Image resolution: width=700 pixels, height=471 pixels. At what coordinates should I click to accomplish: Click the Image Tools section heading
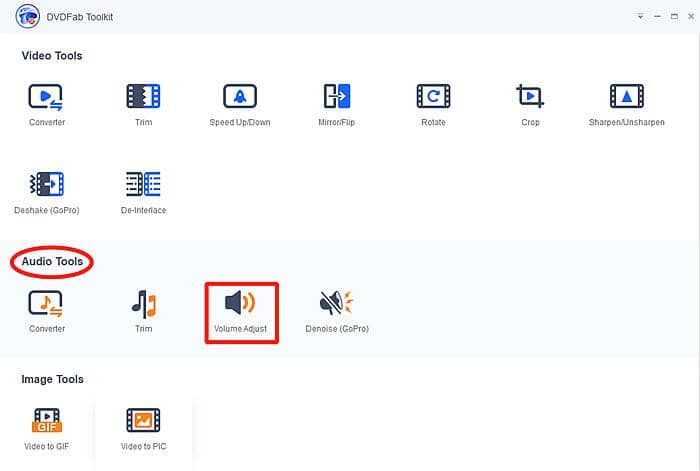point(52,379)
